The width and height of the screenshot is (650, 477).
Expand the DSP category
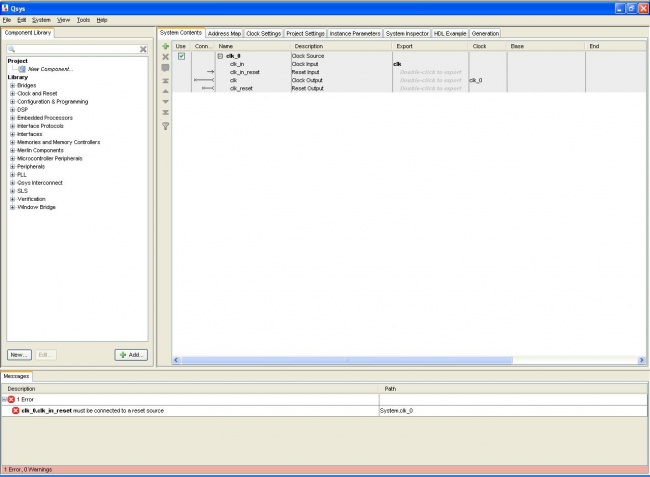tap(12, 110)
